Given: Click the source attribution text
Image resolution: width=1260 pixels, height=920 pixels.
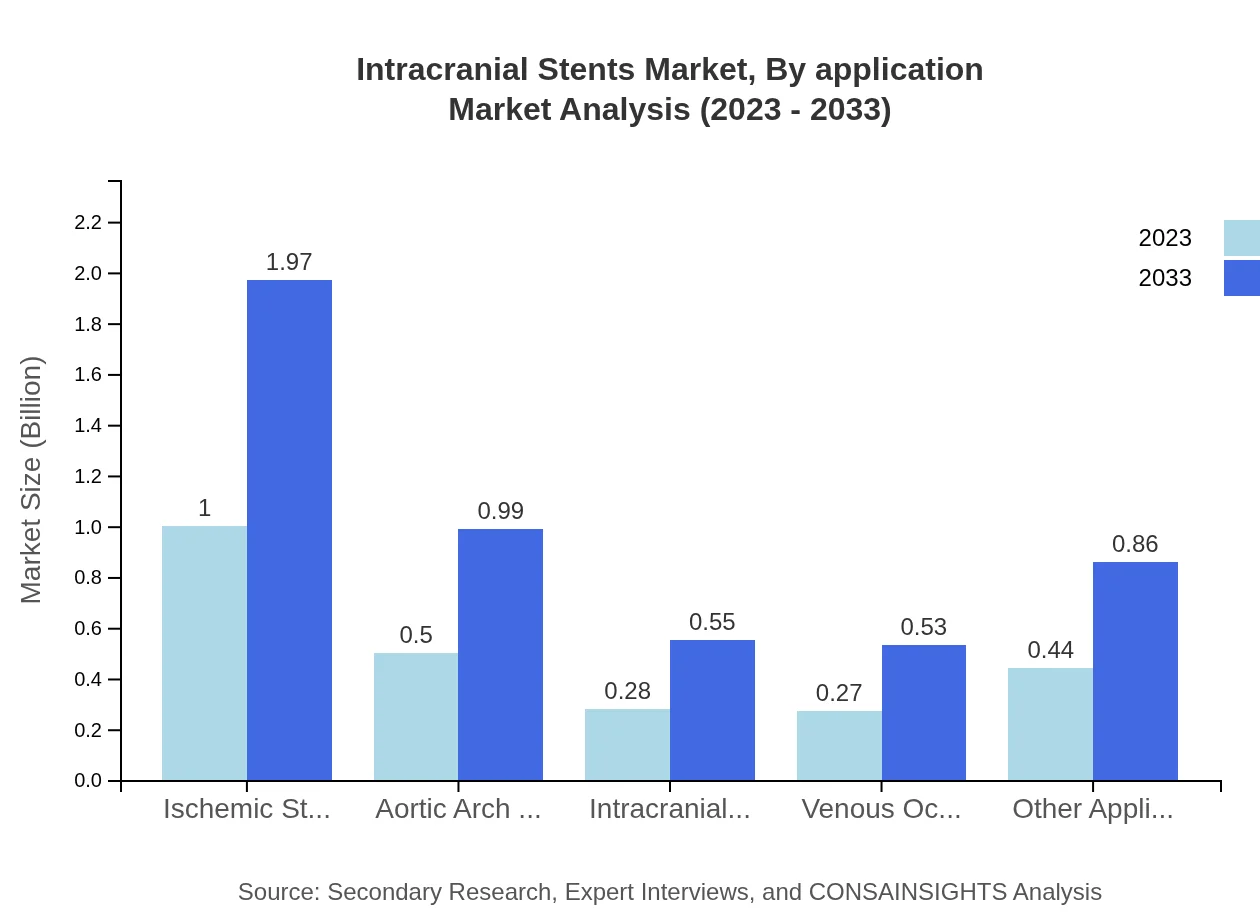Looking at the screenshot, I should click(669, 892).
